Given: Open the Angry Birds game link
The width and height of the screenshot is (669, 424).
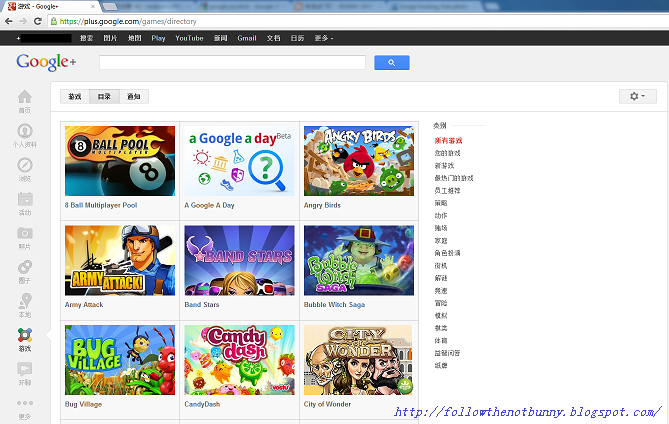Looking at the screenshot, I should (321, 205).
